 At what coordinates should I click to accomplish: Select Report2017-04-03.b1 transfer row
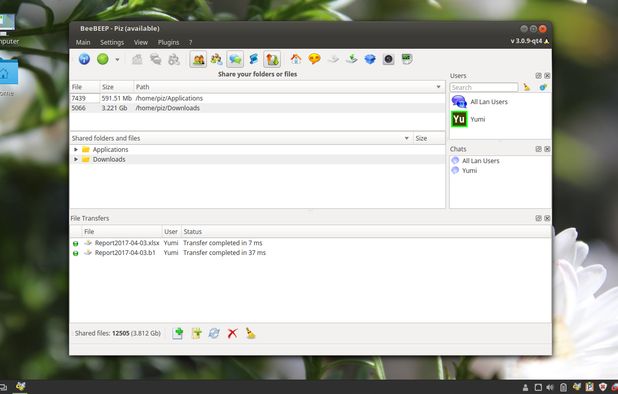[x=310, y=253]
